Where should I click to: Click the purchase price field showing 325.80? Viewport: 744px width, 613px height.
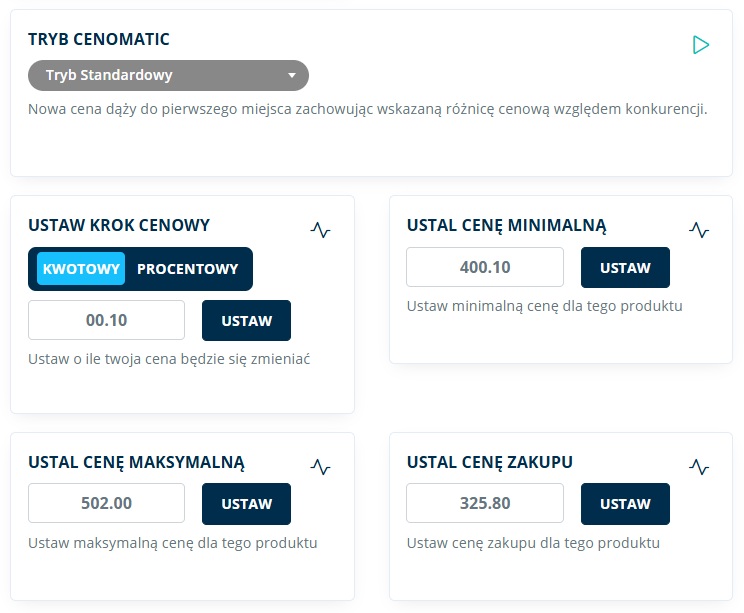click(485, 504)
